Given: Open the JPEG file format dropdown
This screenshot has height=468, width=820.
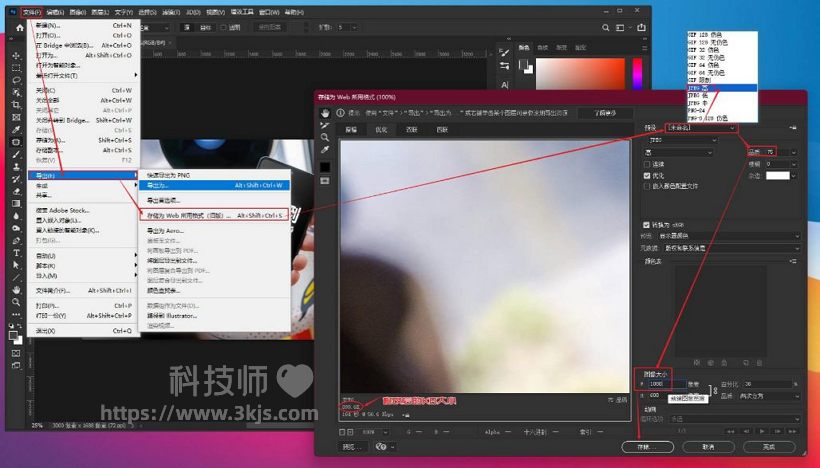Looking at the screenshot, I should [x=682, y=140].
